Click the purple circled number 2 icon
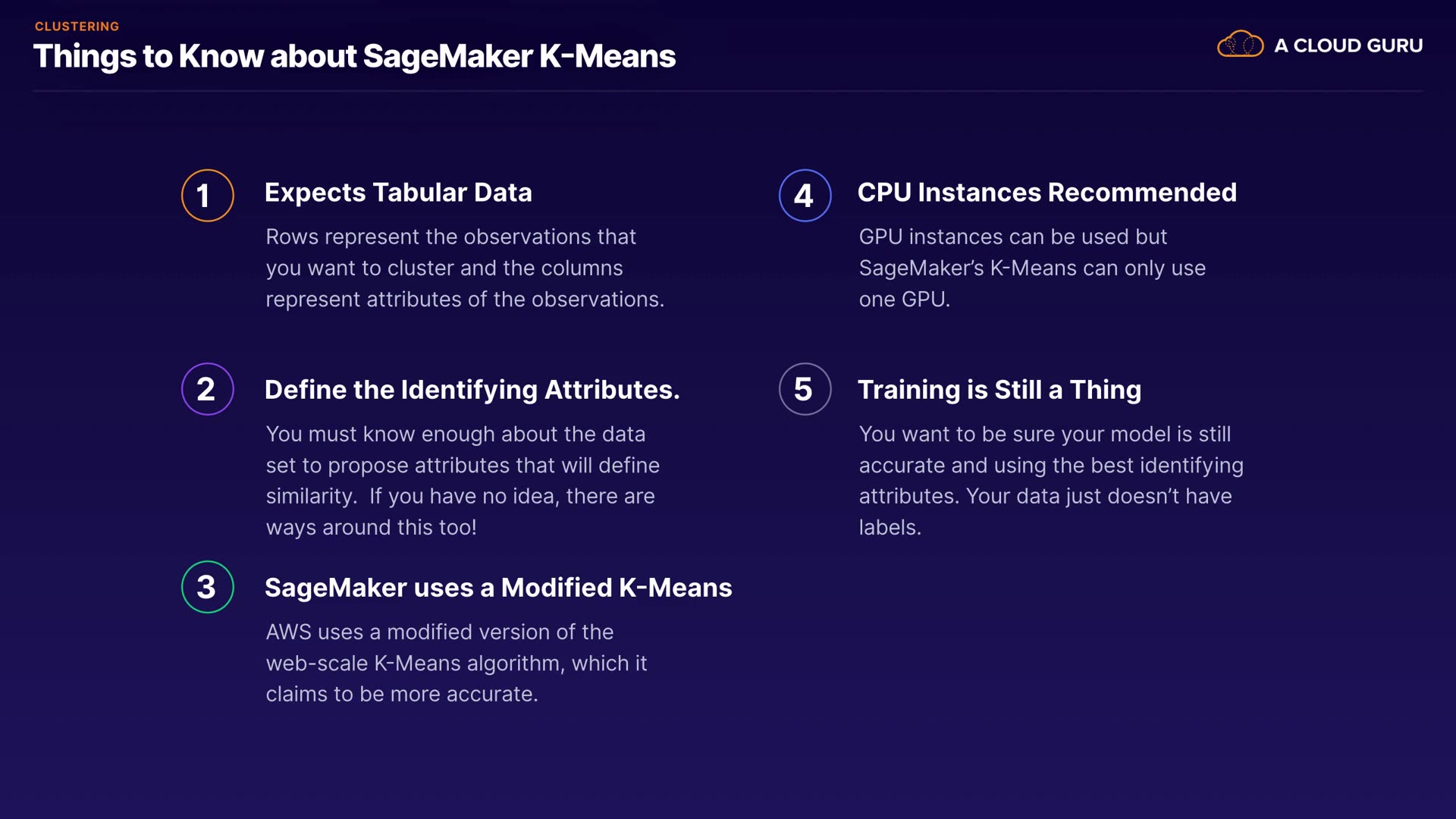The width and height of the screenshot is (1456, 819). click(207, 389)
